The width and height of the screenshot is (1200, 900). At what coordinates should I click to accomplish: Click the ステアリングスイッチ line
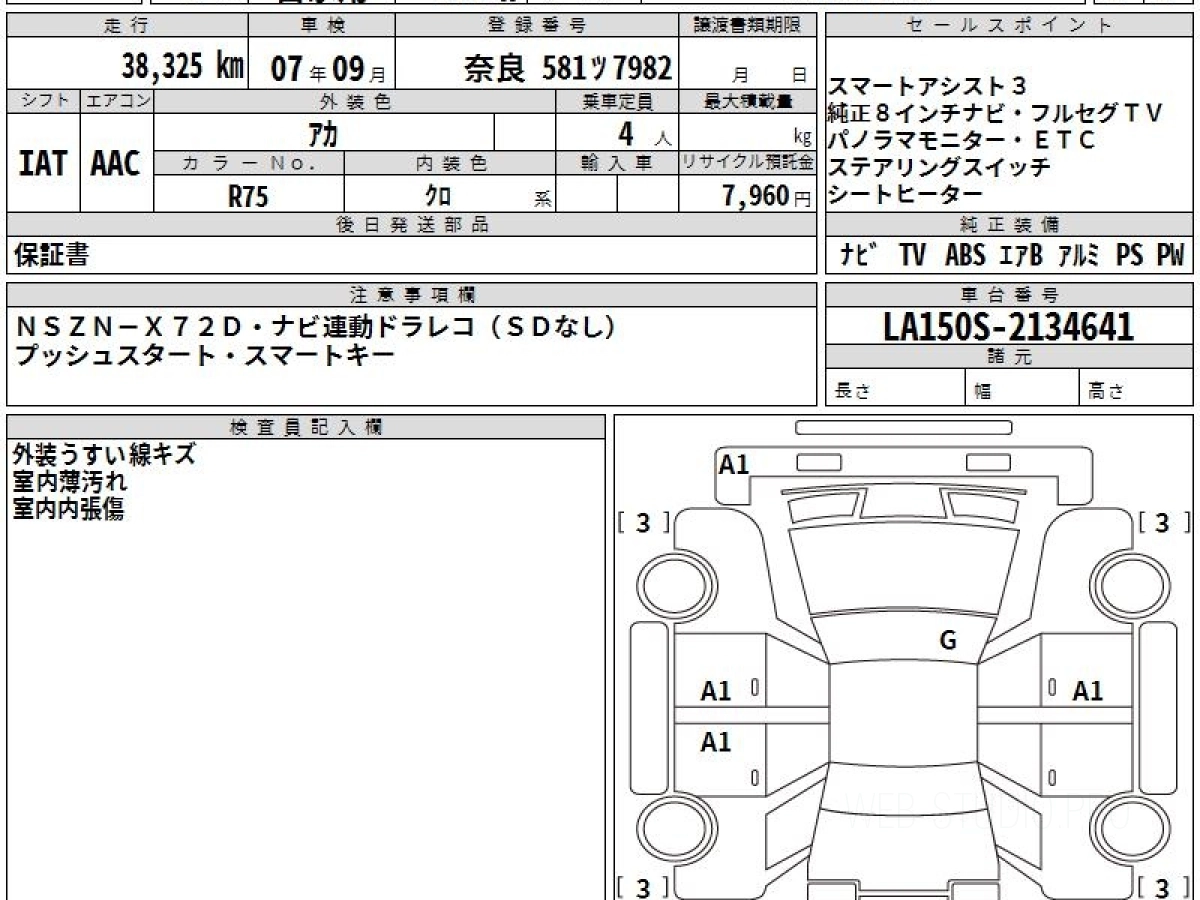pyautogui.click(x=939, y=167)
